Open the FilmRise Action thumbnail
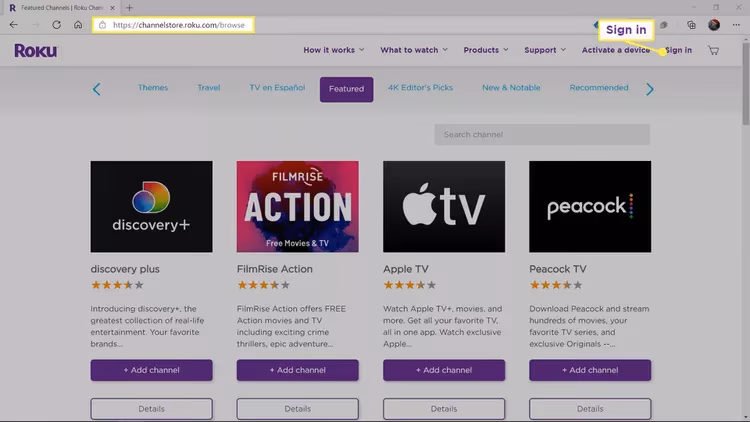750x422 pixels. point(298,206)
